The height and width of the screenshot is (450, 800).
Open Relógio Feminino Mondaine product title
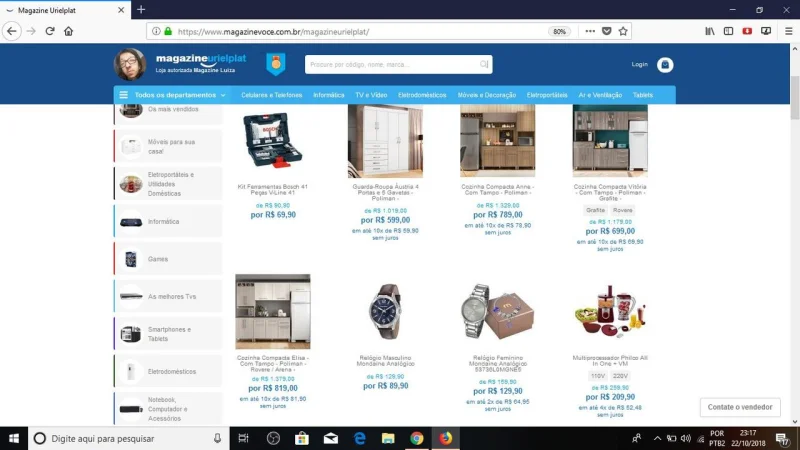click(497, 363)
